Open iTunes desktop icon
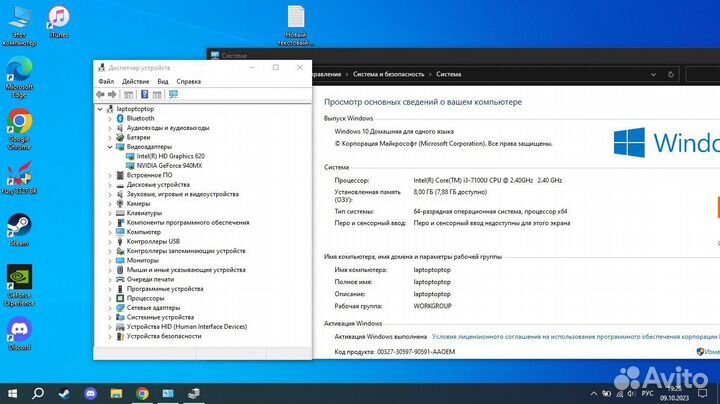720x404 pixels. (58, 20)
